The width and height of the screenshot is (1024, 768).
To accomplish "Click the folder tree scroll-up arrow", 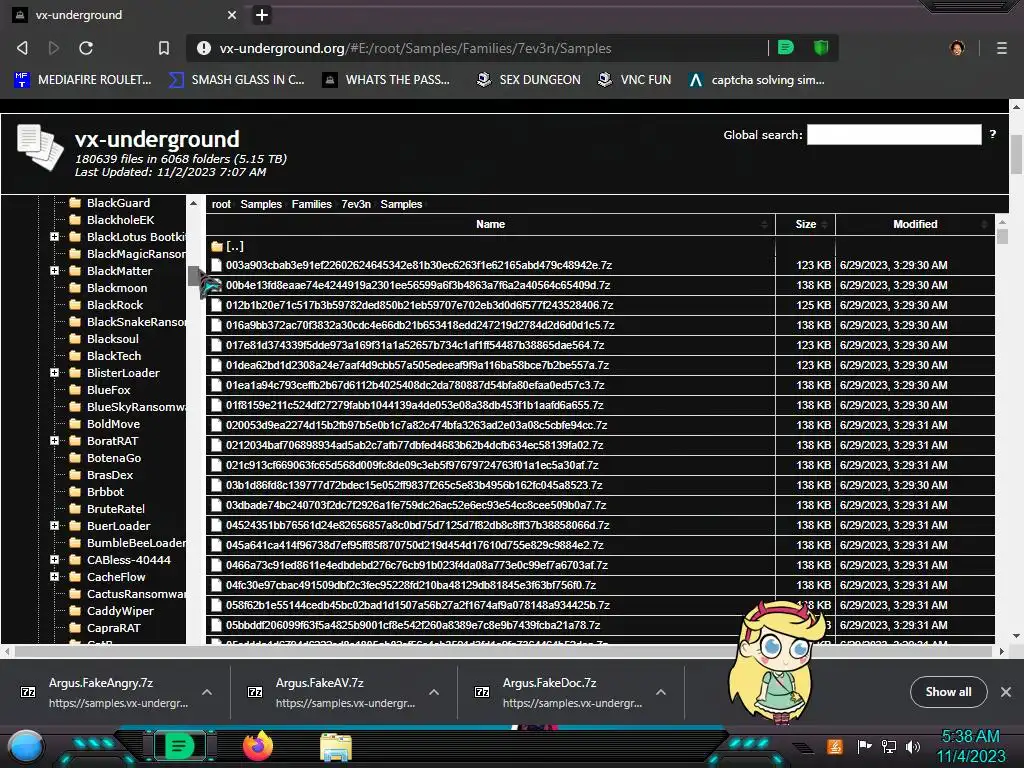I will [x=193, y=204].
